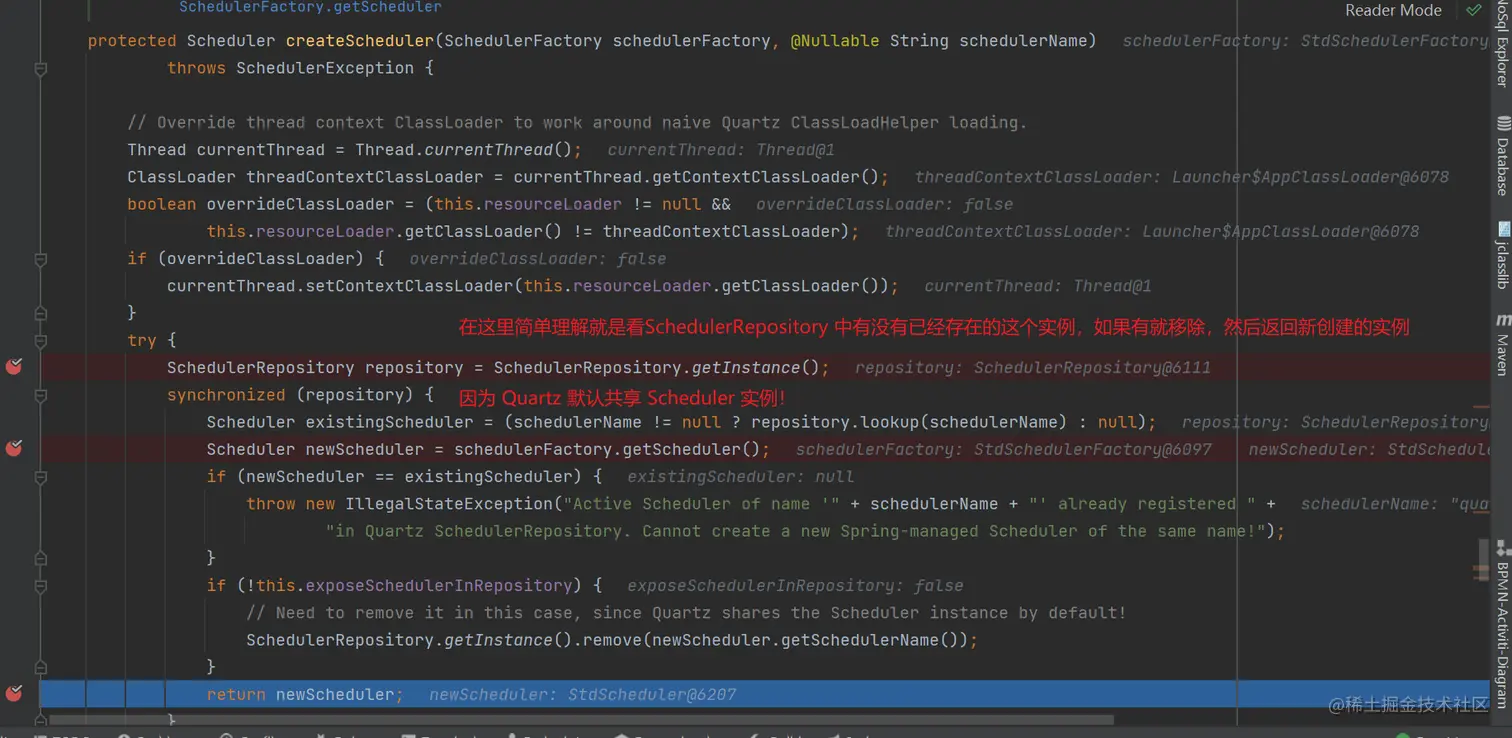Toggle Reader Mode in the editor
Screen dimensions: 1512x738
coord(1393,10)
